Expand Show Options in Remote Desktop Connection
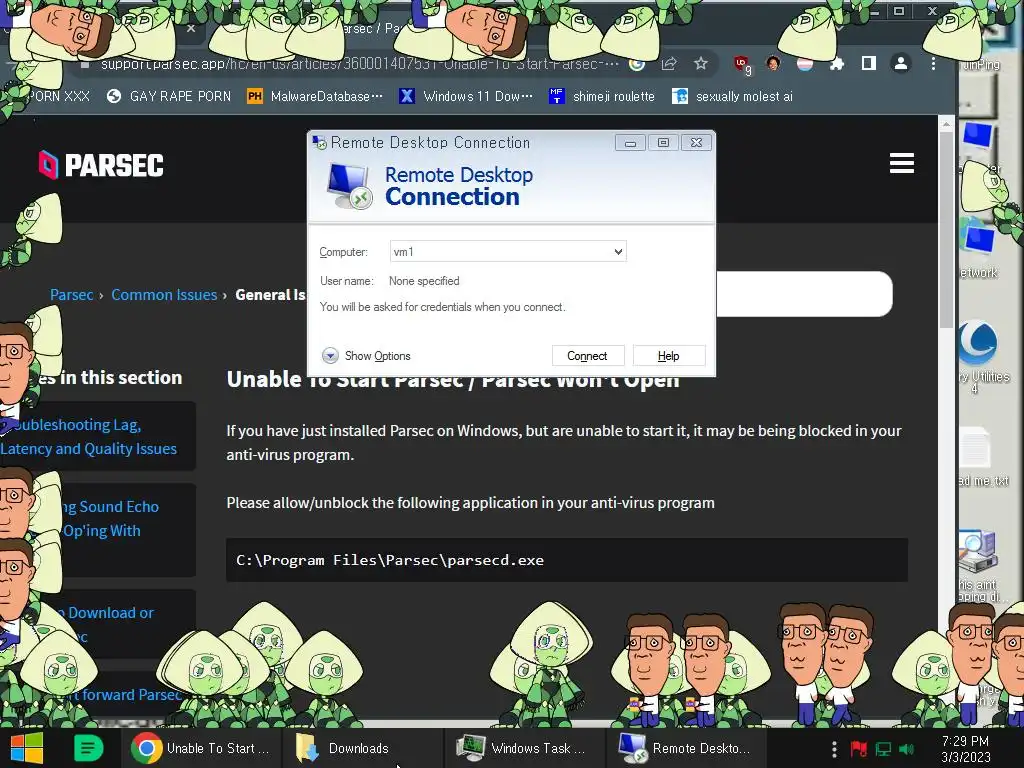 coord(366,356)
